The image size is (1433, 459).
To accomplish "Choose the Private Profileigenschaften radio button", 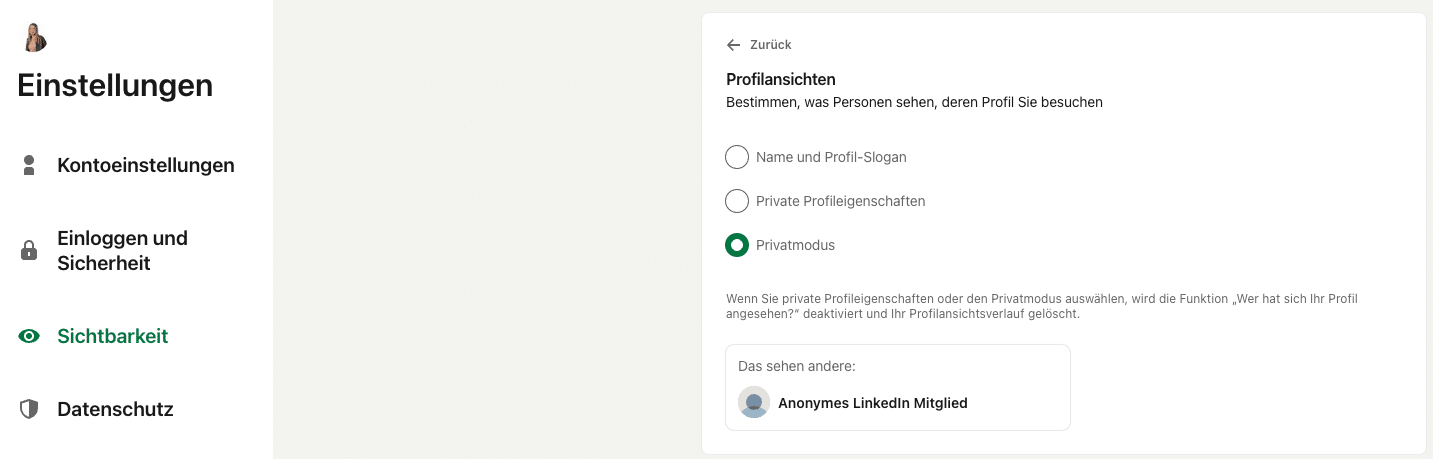I will pyautogui.click(x=737, y=201).
